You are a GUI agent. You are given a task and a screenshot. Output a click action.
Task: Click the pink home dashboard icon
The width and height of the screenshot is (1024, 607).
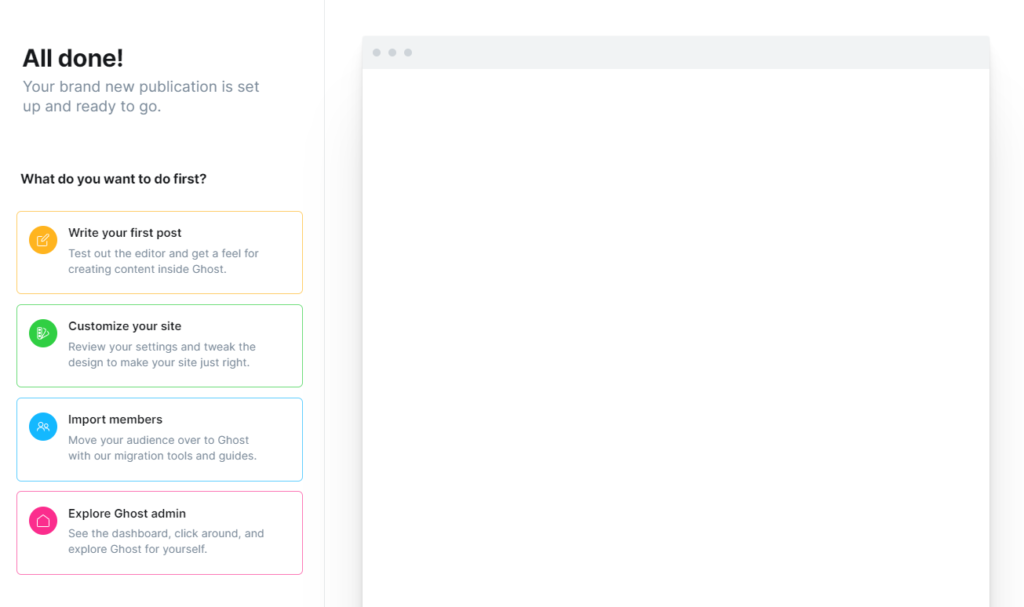point(43,521)
